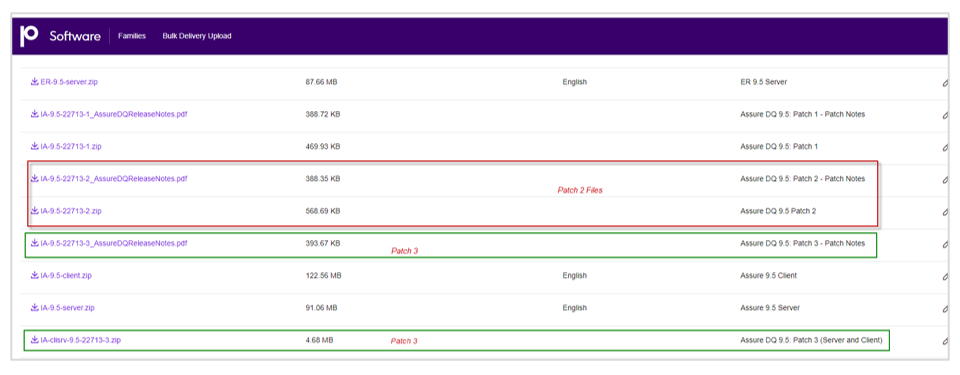Select the 388.35 KB size cell

(323, 179)
